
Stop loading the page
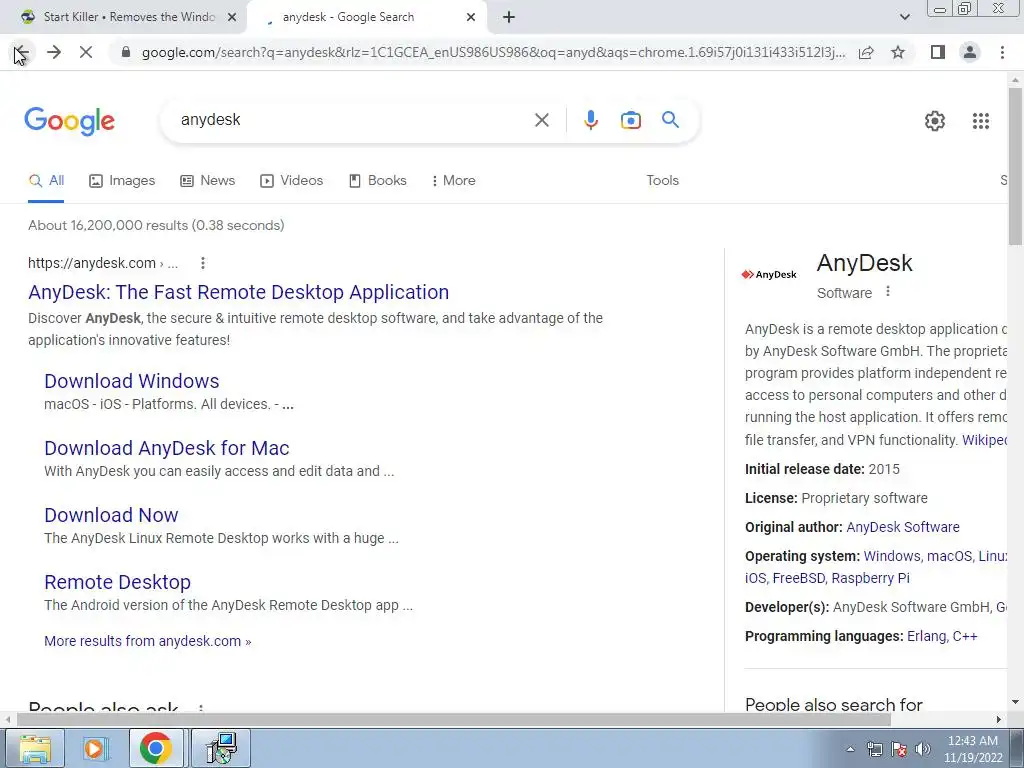pos(86,52)
